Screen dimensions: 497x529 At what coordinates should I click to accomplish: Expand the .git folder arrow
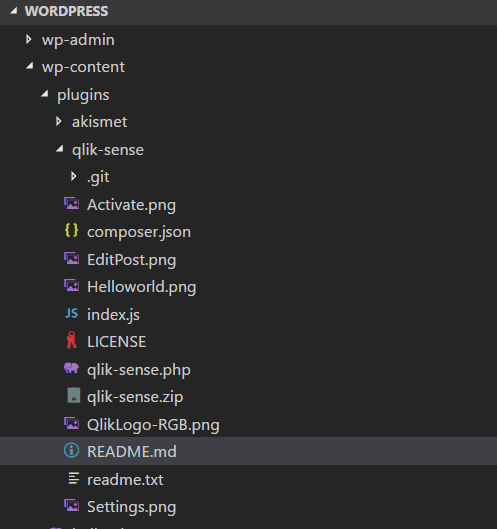[x=74, y=176]
